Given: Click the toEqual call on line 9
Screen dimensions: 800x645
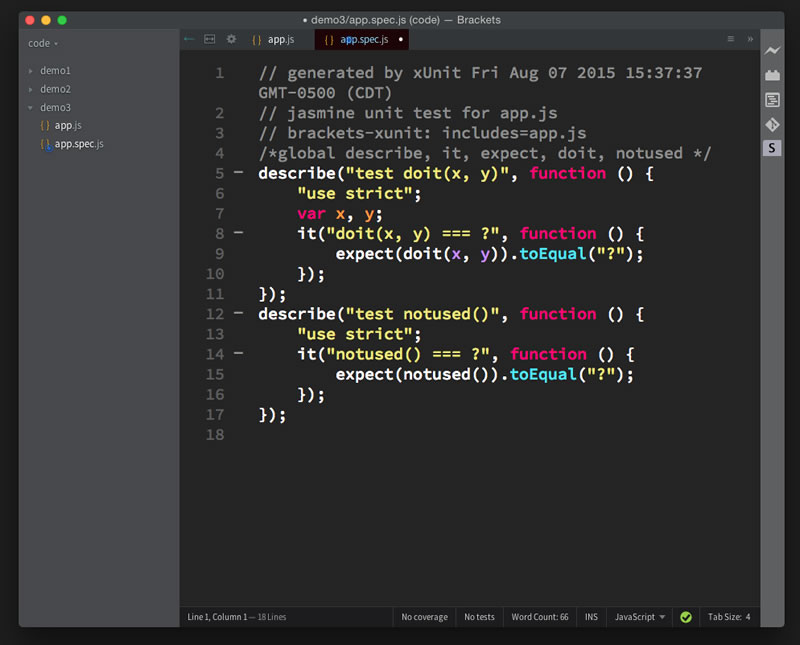Looking at the screenshot, I should pos(553,254).
